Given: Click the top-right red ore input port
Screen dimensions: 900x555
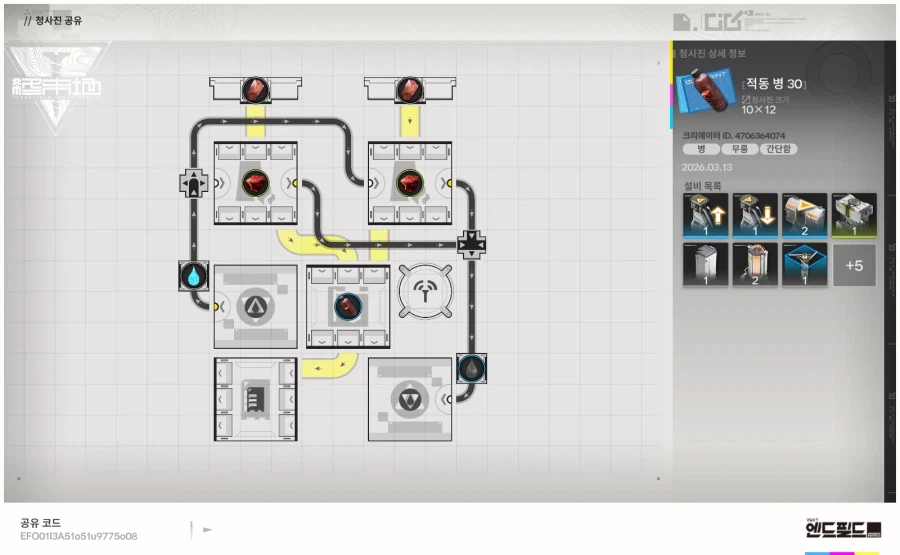Looking at the screenshot, I should tap(409, 91).
